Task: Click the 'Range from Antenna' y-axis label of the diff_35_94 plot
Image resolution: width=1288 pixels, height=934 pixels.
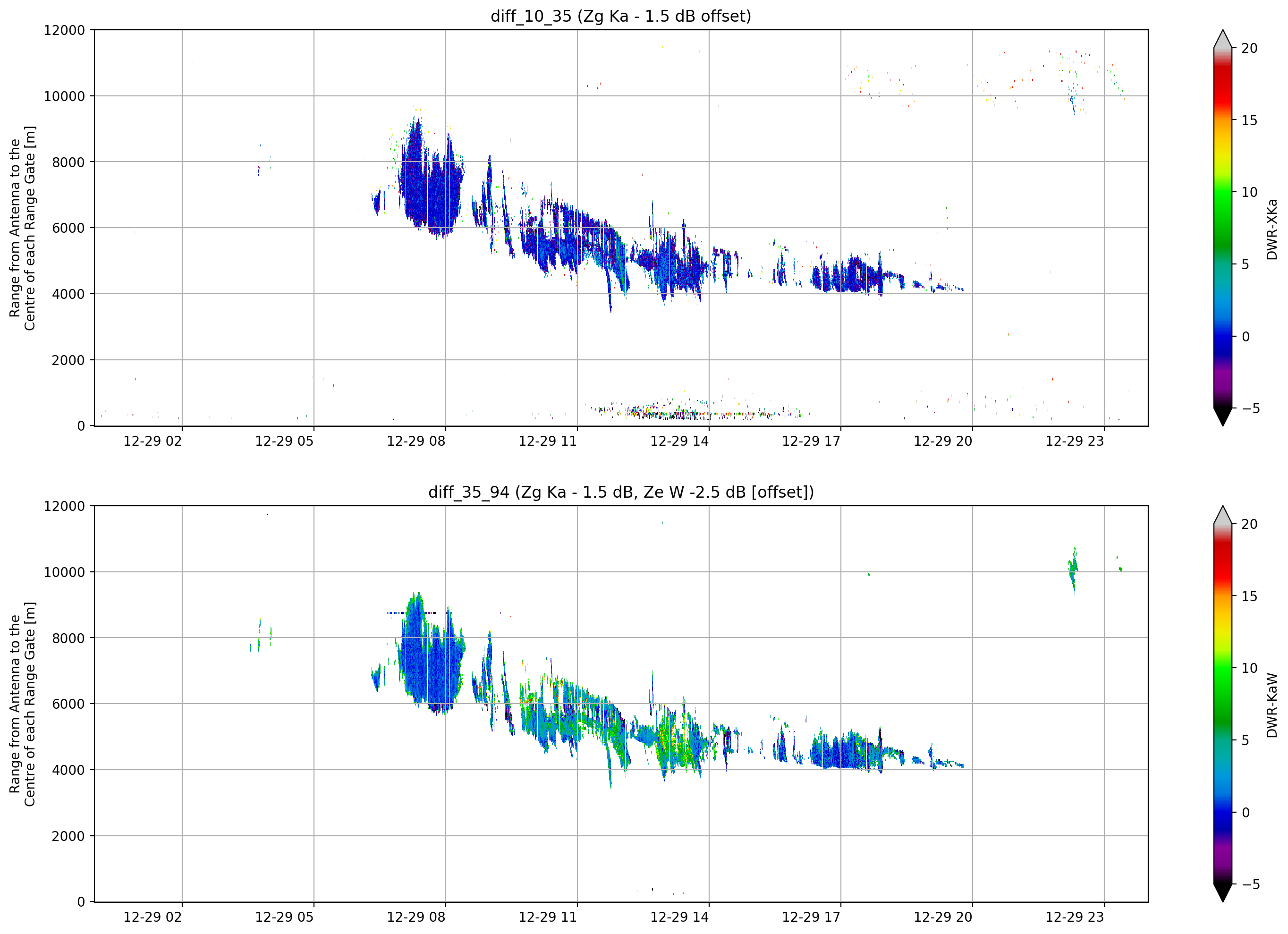Action: pyautogui.click(x=22, y=704)
